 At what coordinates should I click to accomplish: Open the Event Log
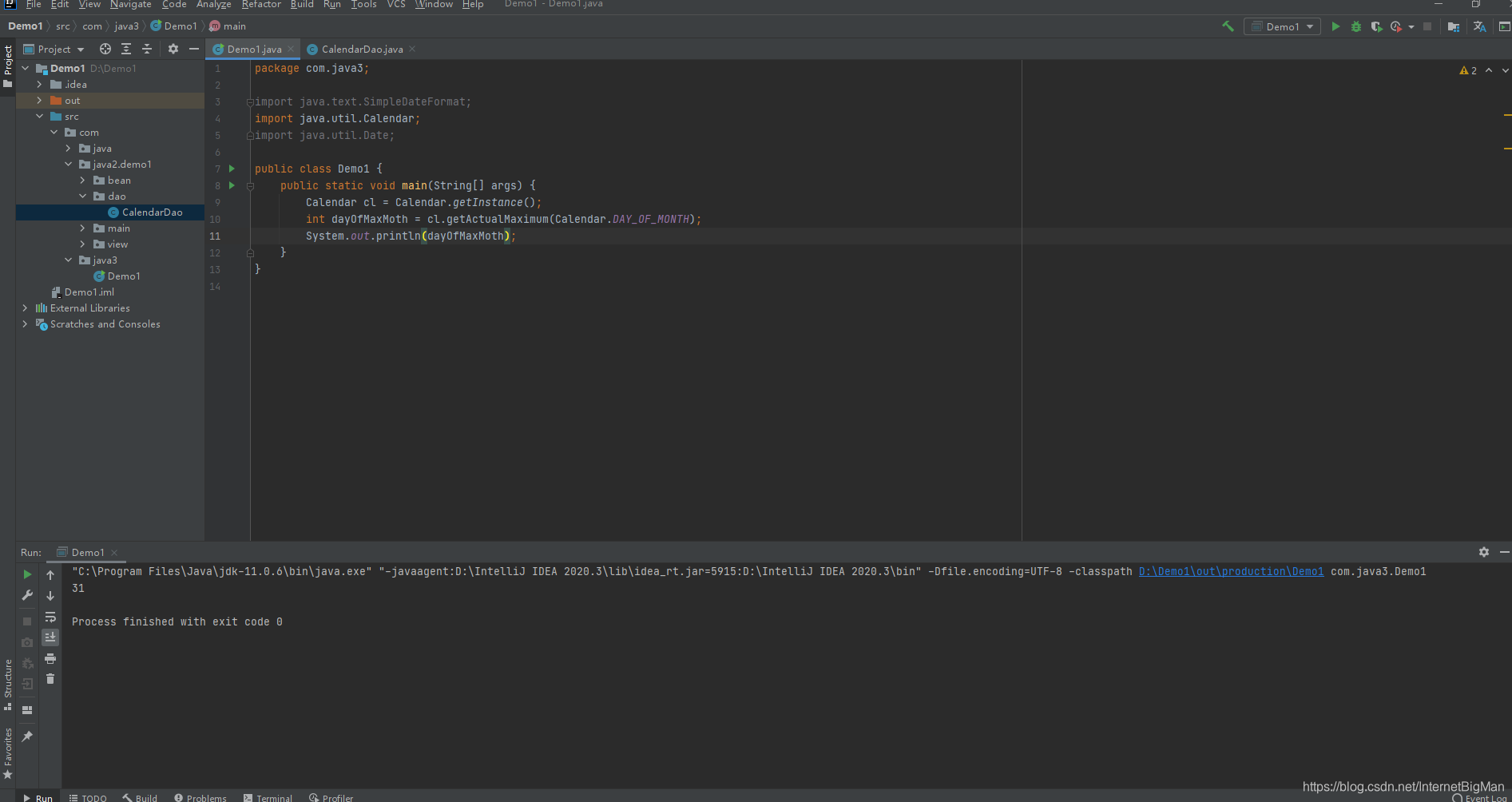pos(1479,797)
